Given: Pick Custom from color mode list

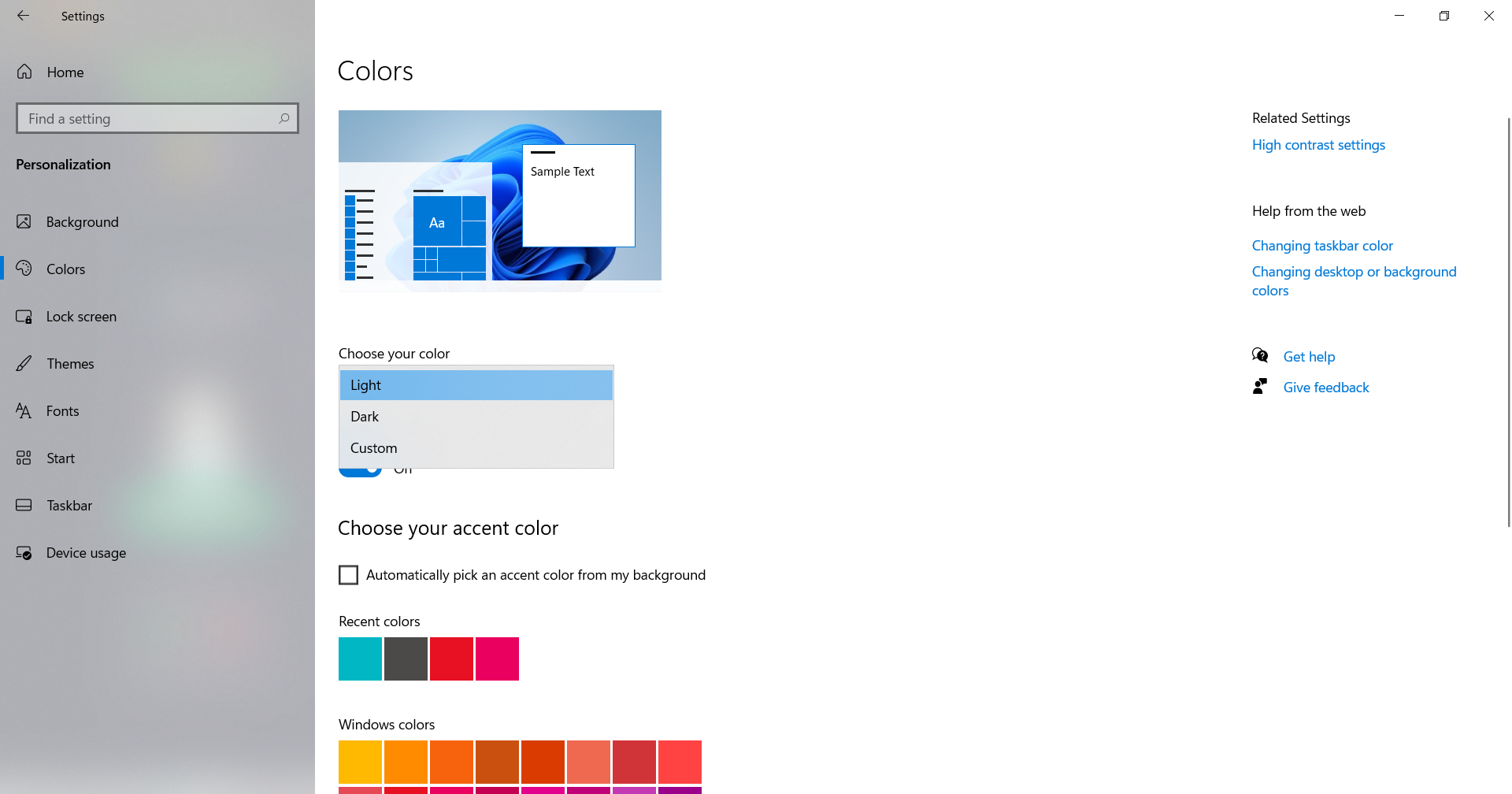Looking at the screenshot, I should pos(476,448).
